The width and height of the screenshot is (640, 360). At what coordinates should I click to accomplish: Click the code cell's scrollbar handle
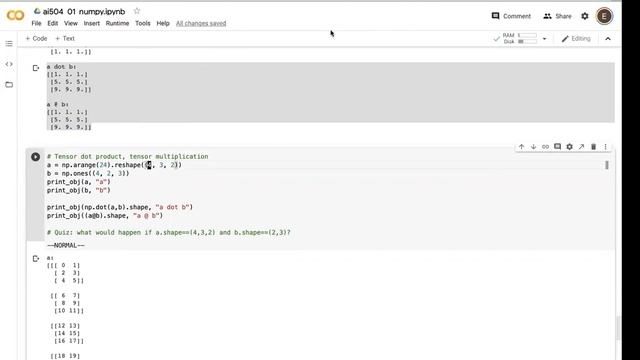(x=607, y=165)
